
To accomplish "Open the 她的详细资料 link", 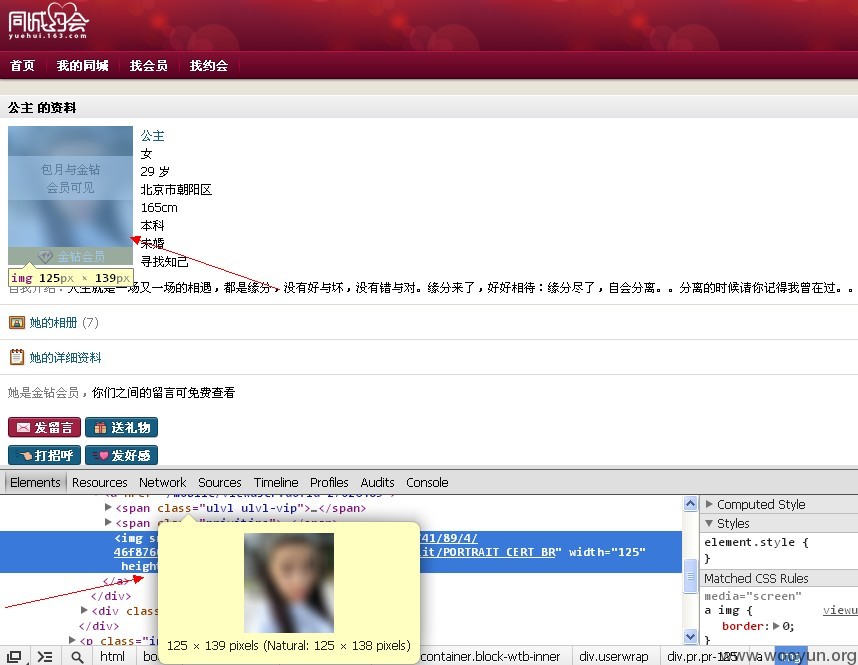I will (65, 357).
